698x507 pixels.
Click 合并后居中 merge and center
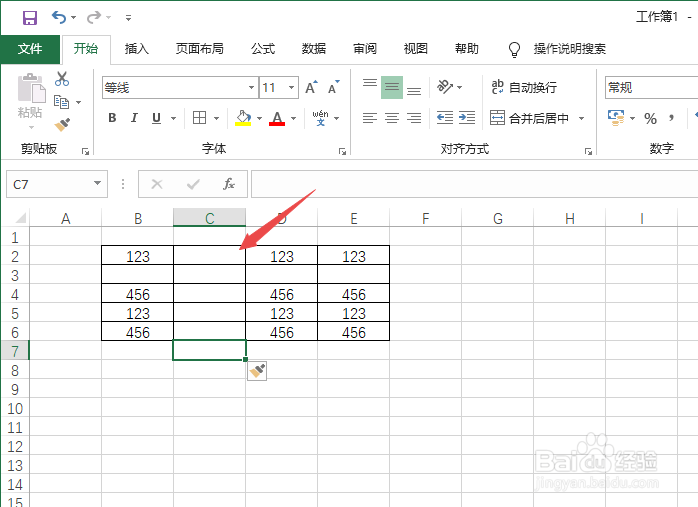point(530,118)
